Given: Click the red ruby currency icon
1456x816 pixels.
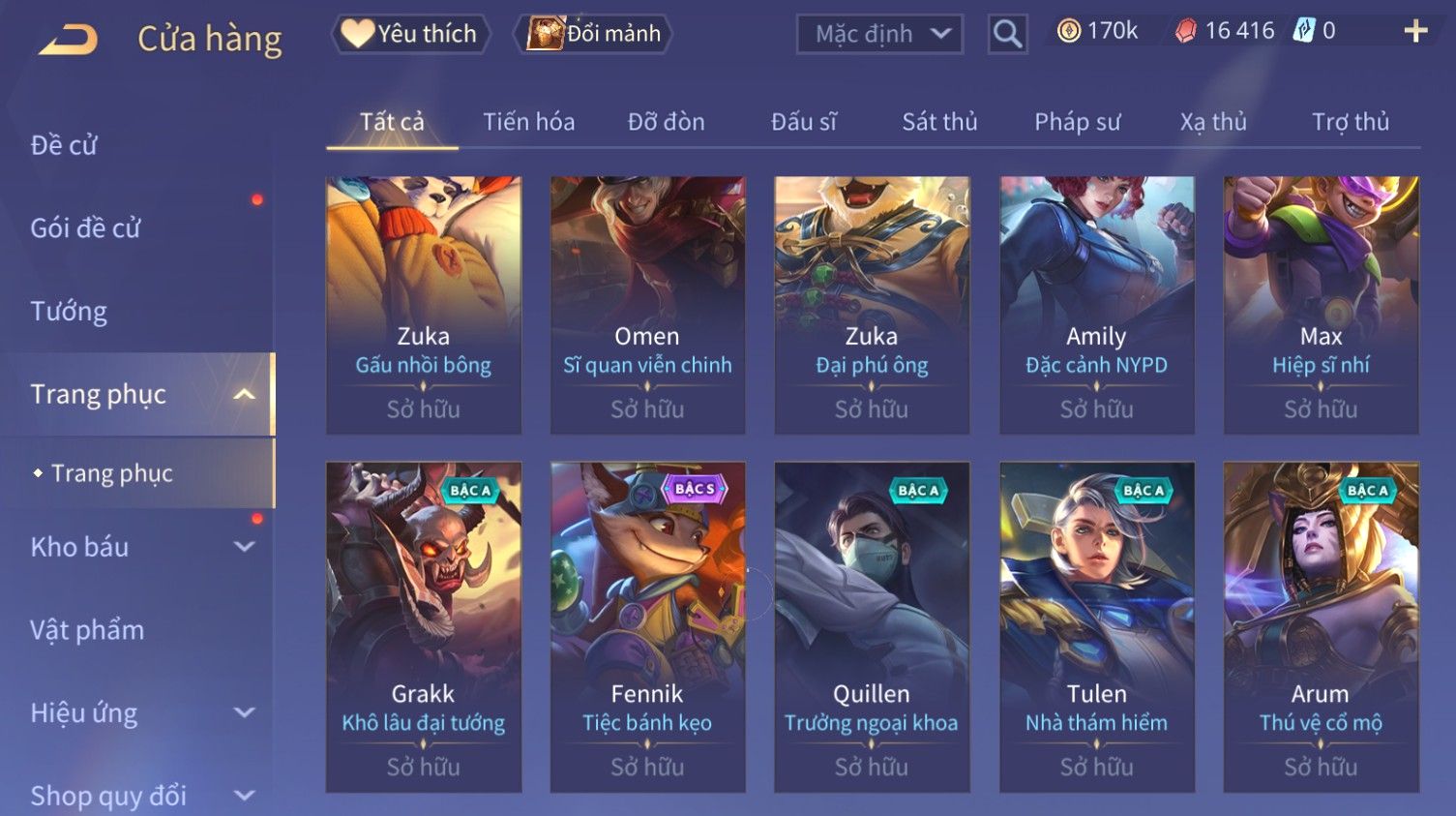Looking at the screenshot, I should click(1185, 32).
